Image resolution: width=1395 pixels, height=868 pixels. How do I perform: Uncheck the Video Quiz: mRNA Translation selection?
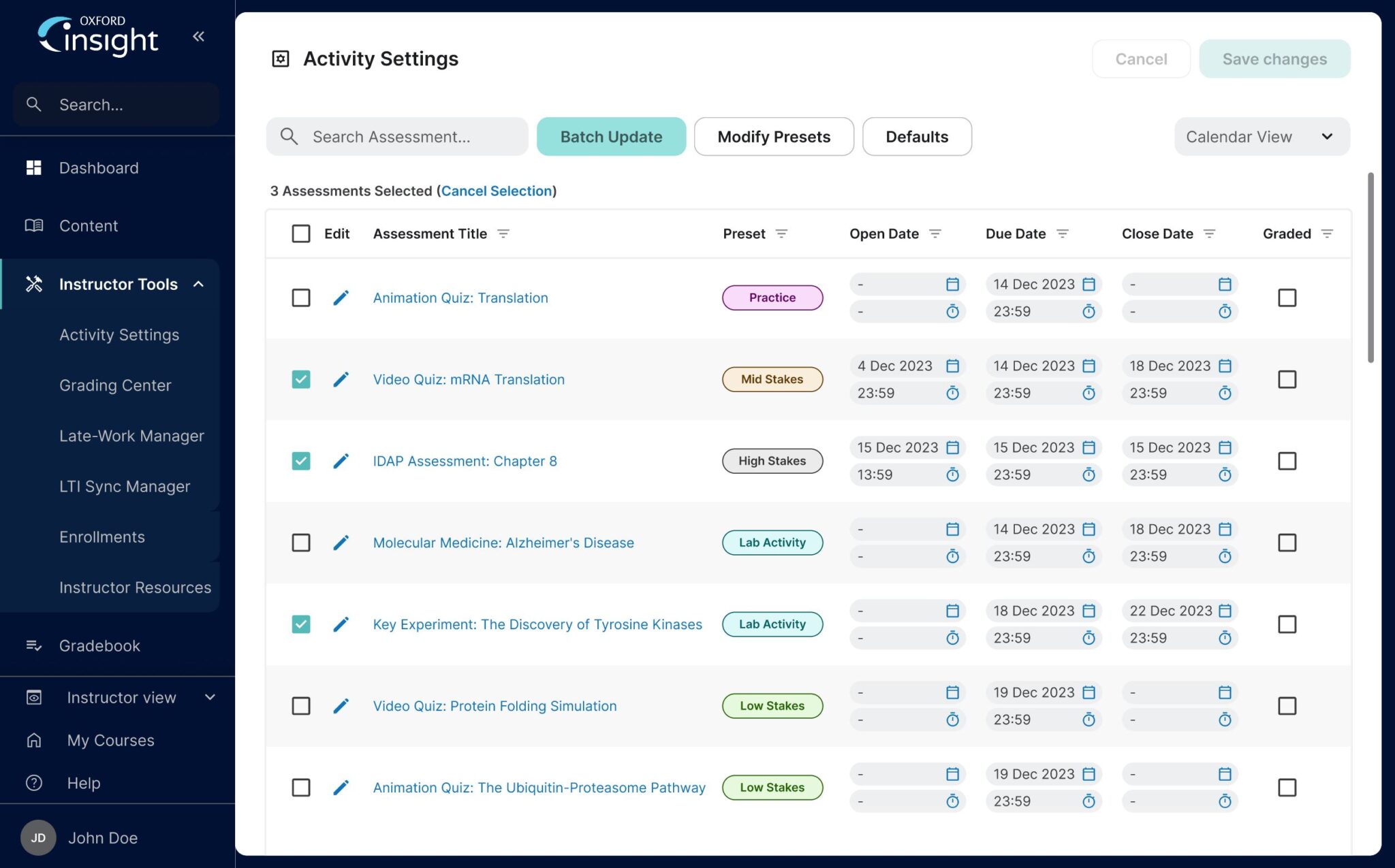click(301, 379)
